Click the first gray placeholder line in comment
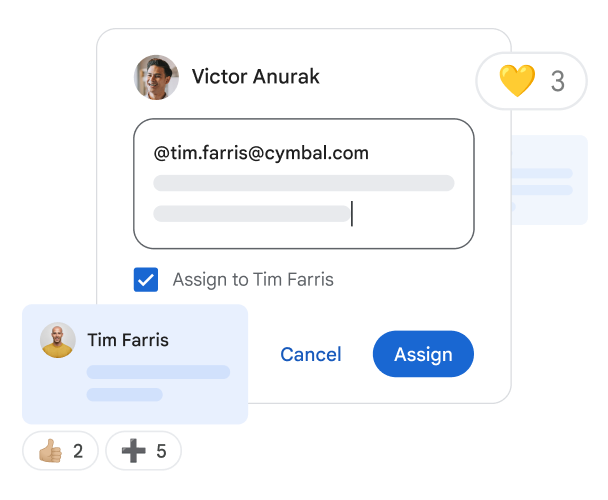This screenshot has height=500, width=608. (x=304, y=183)
